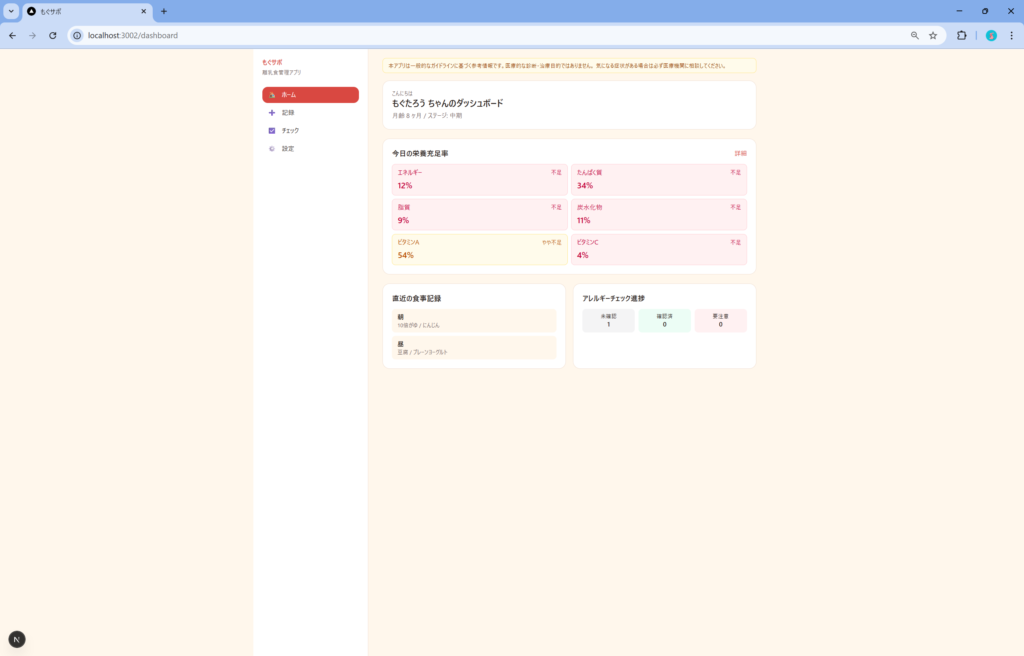Click the plus icon beside 記録
This screenshot has width=1024, height=656.
(272, 113)
